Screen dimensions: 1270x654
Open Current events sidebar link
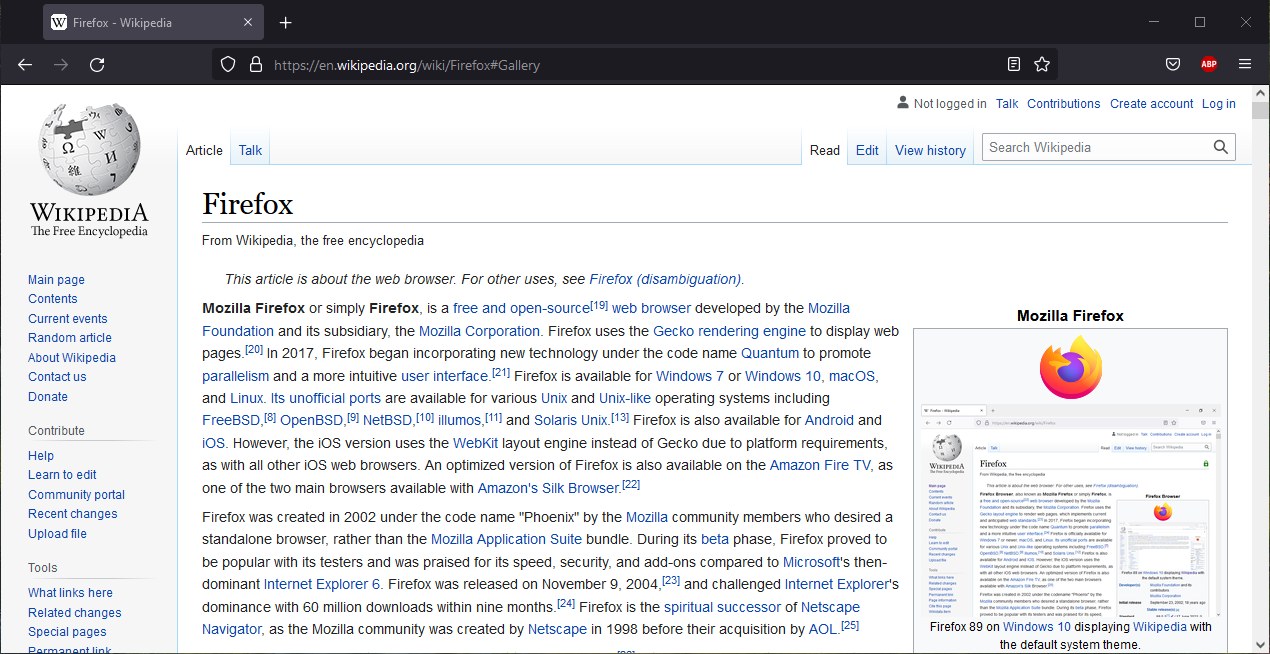67,319
